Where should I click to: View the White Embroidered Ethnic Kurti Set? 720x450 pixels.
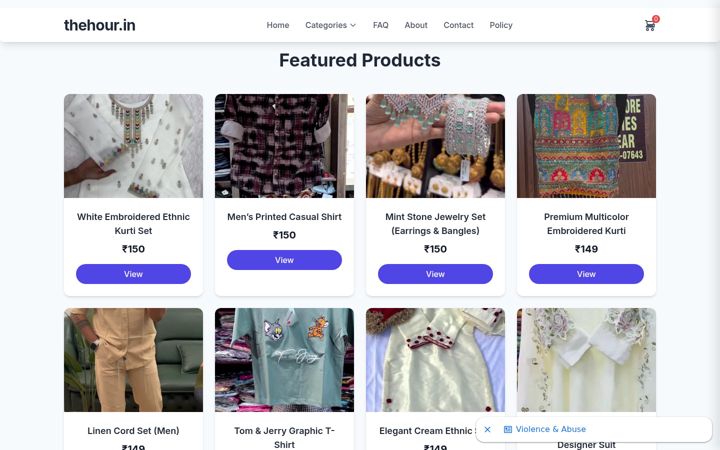133,274
